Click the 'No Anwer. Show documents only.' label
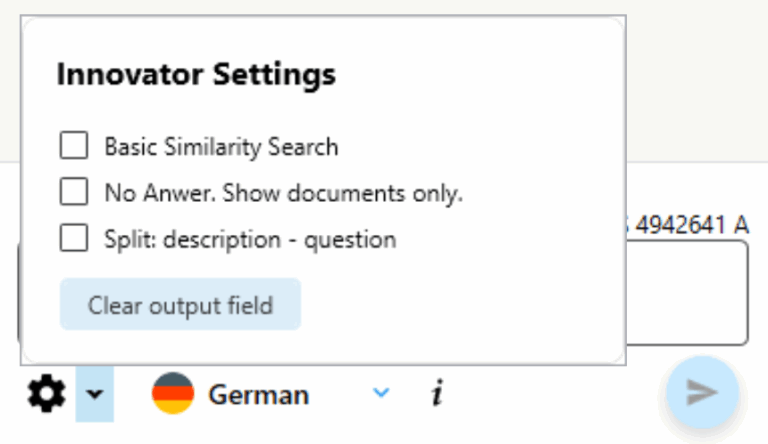This screenshot has width=768, height=444. pyautogui.click(x=283, y=193)
